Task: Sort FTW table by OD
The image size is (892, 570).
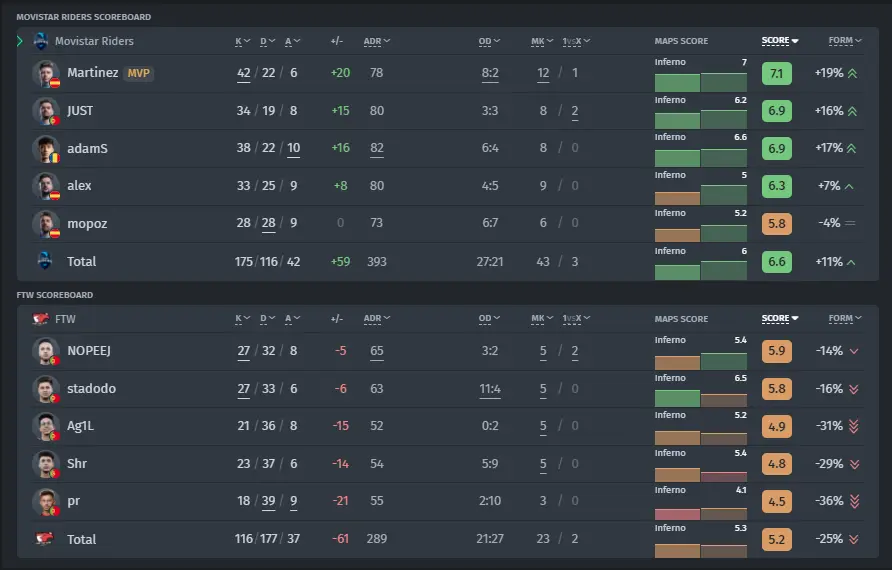Action: point(489,318)
